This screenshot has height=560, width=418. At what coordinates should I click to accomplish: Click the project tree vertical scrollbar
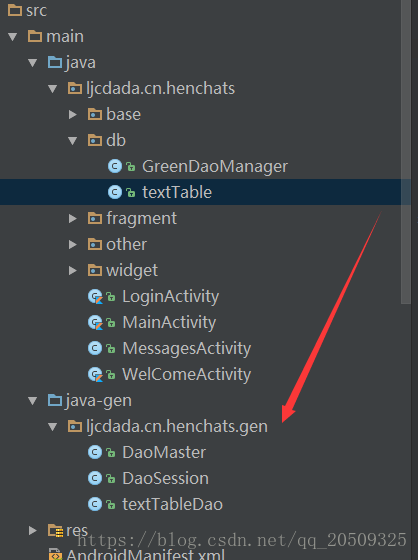coord(405,152)
